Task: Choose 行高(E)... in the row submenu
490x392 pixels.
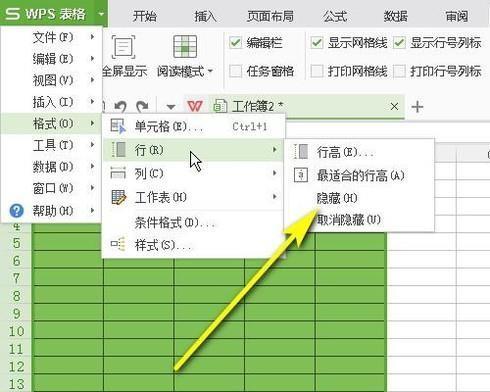Action: [359, 153]
